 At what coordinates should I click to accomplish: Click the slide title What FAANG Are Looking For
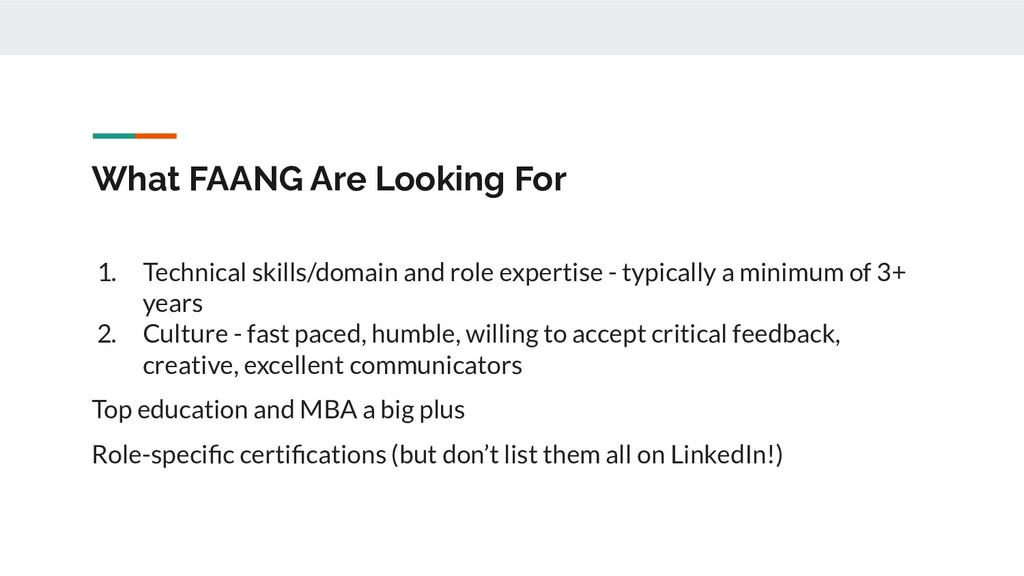coord(329,179)
